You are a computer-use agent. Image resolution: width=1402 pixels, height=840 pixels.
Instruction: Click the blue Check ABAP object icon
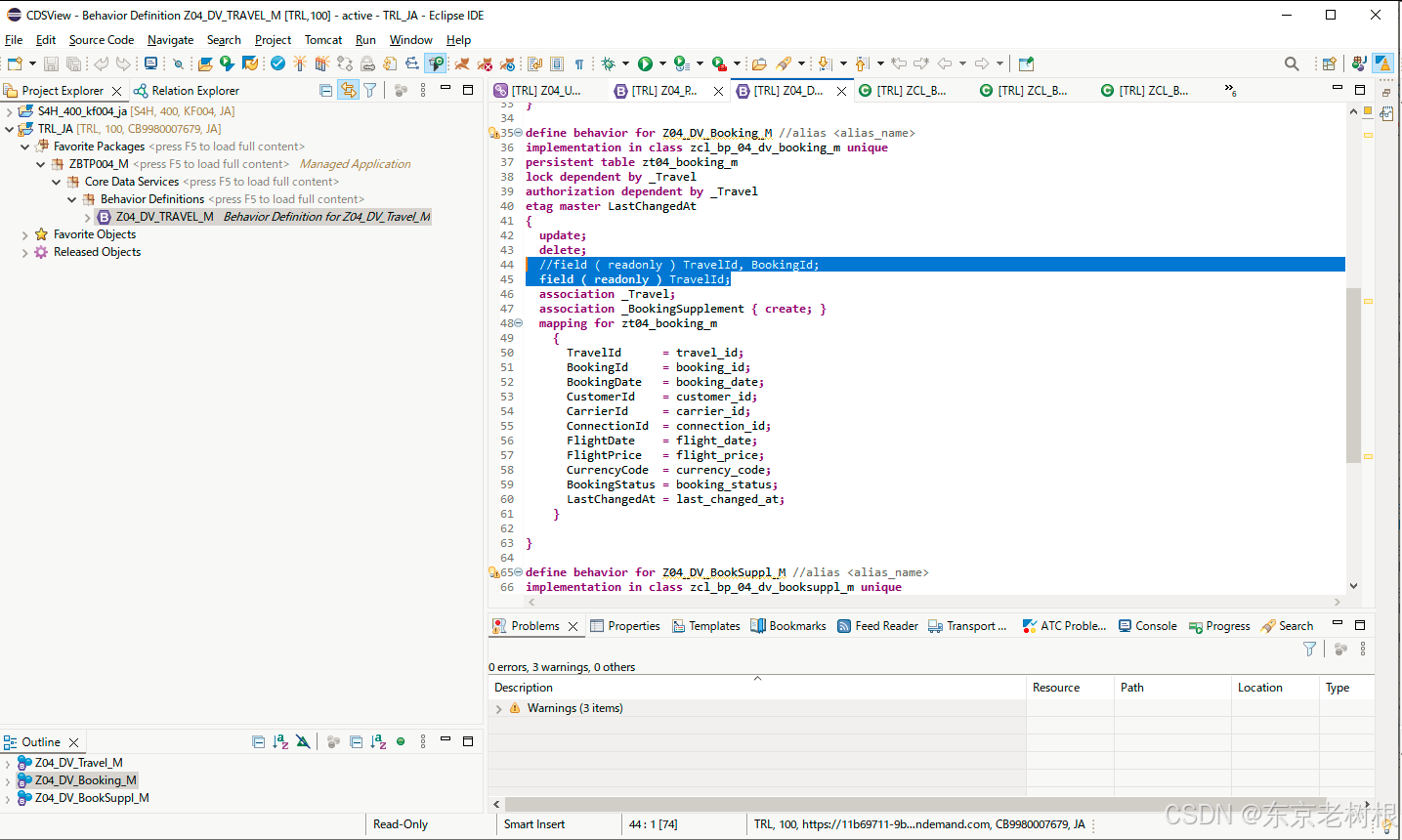(x=278, y=63)
